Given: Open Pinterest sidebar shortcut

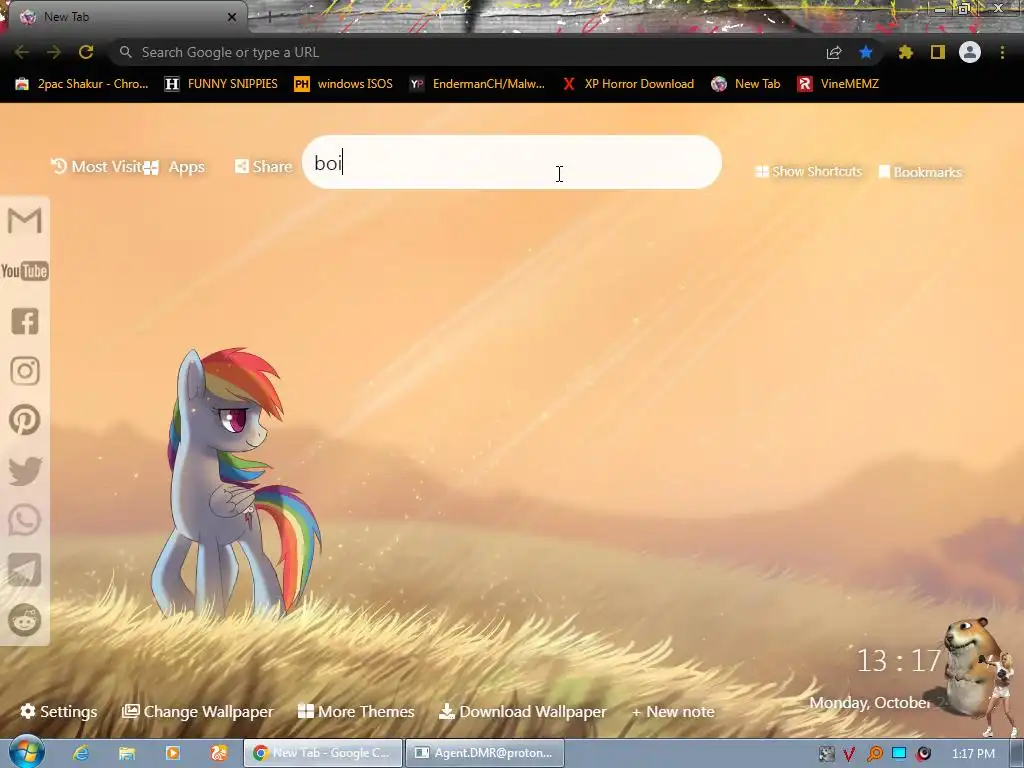Looking at the screenshot, I should click(x=25, y=420).
